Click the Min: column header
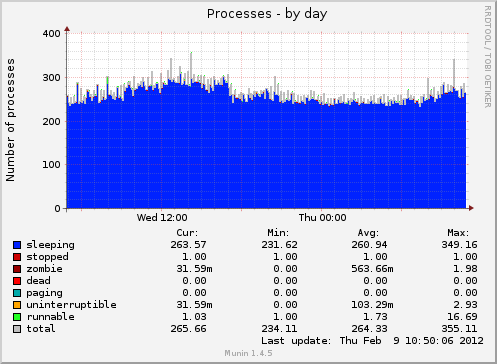The width and height of the screenshot is (497, 364). (x=278, y=233)
